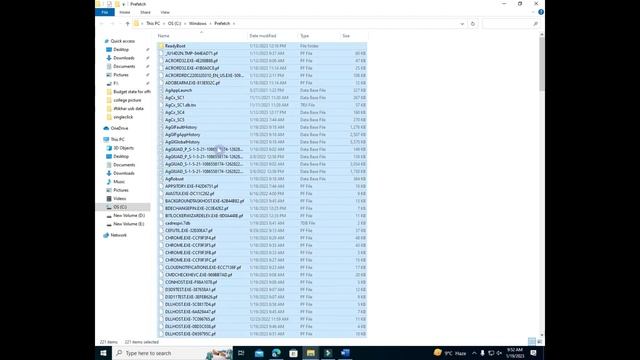The width and height of the screenshot is (640, 360).
Task: Select OneDrive in navigation pane
Action: coord(119,128)
